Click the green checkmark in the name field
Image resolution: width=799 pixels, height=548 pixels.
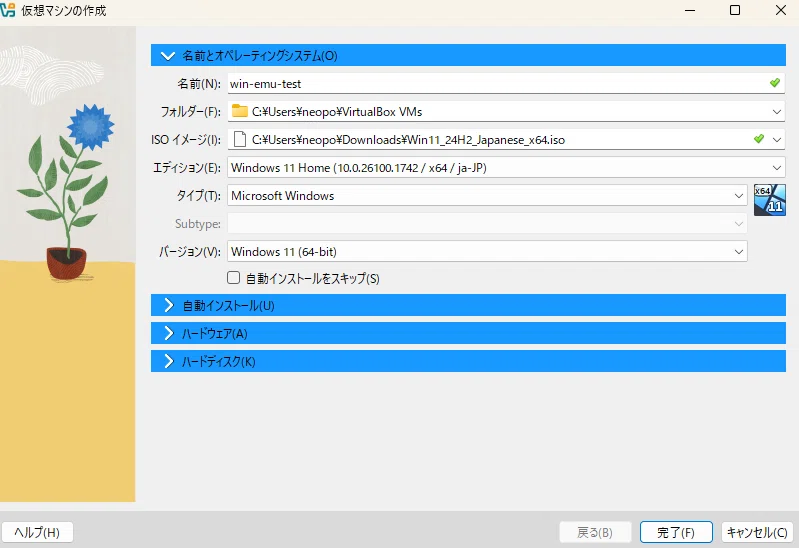tap(775, 83)
